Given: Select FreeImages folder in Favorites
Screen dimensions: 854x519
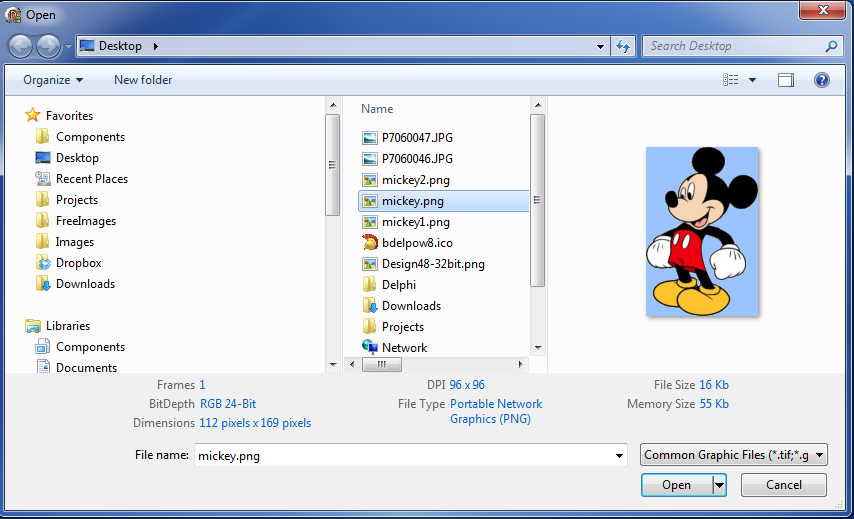Looking at the screenshot, I should pyautogui.click(x=76, y=221).
